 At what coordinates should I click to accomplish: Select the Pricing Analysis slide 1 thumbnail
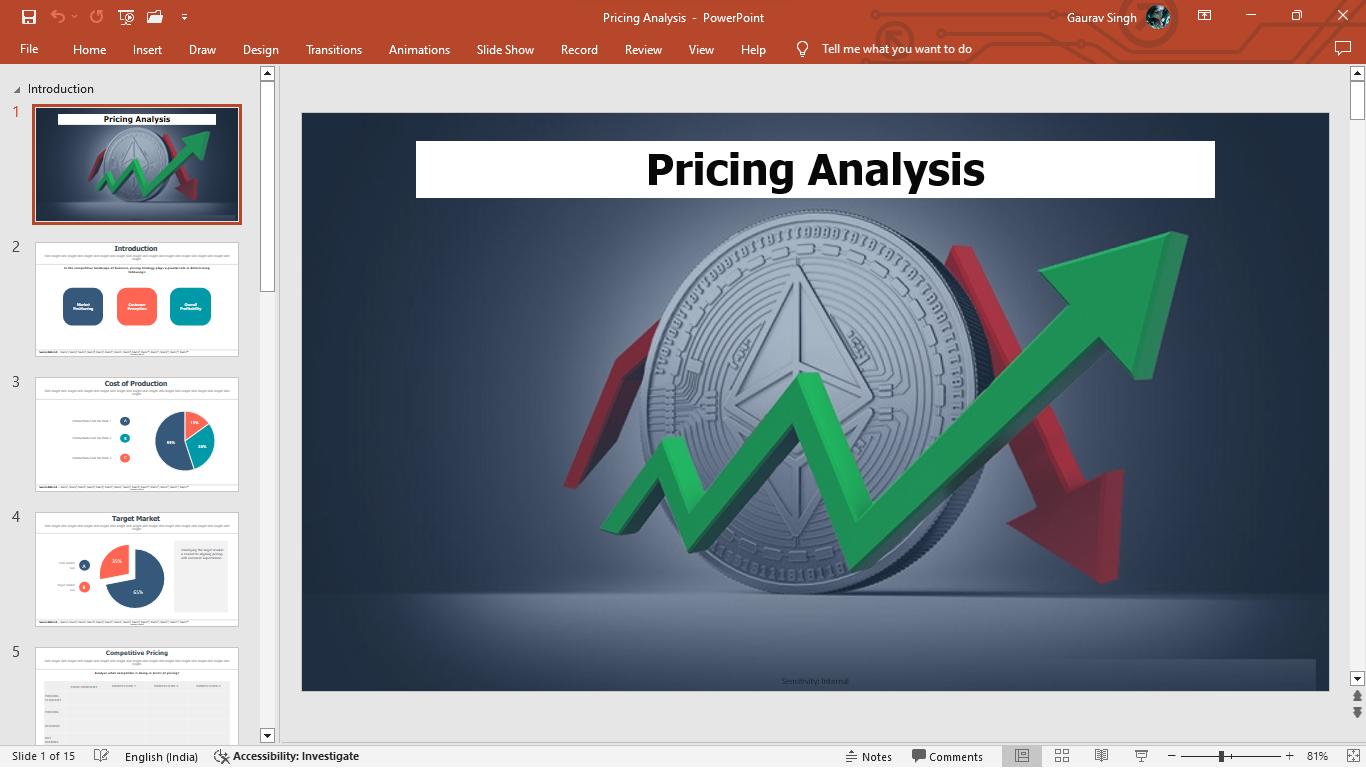(137, 164)
